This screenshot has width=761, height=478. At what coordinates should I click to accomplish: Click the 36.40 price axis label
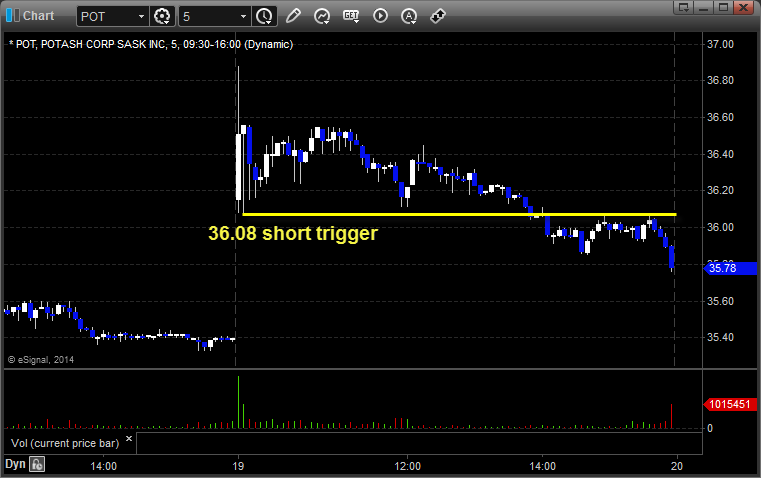pos(720,154)
